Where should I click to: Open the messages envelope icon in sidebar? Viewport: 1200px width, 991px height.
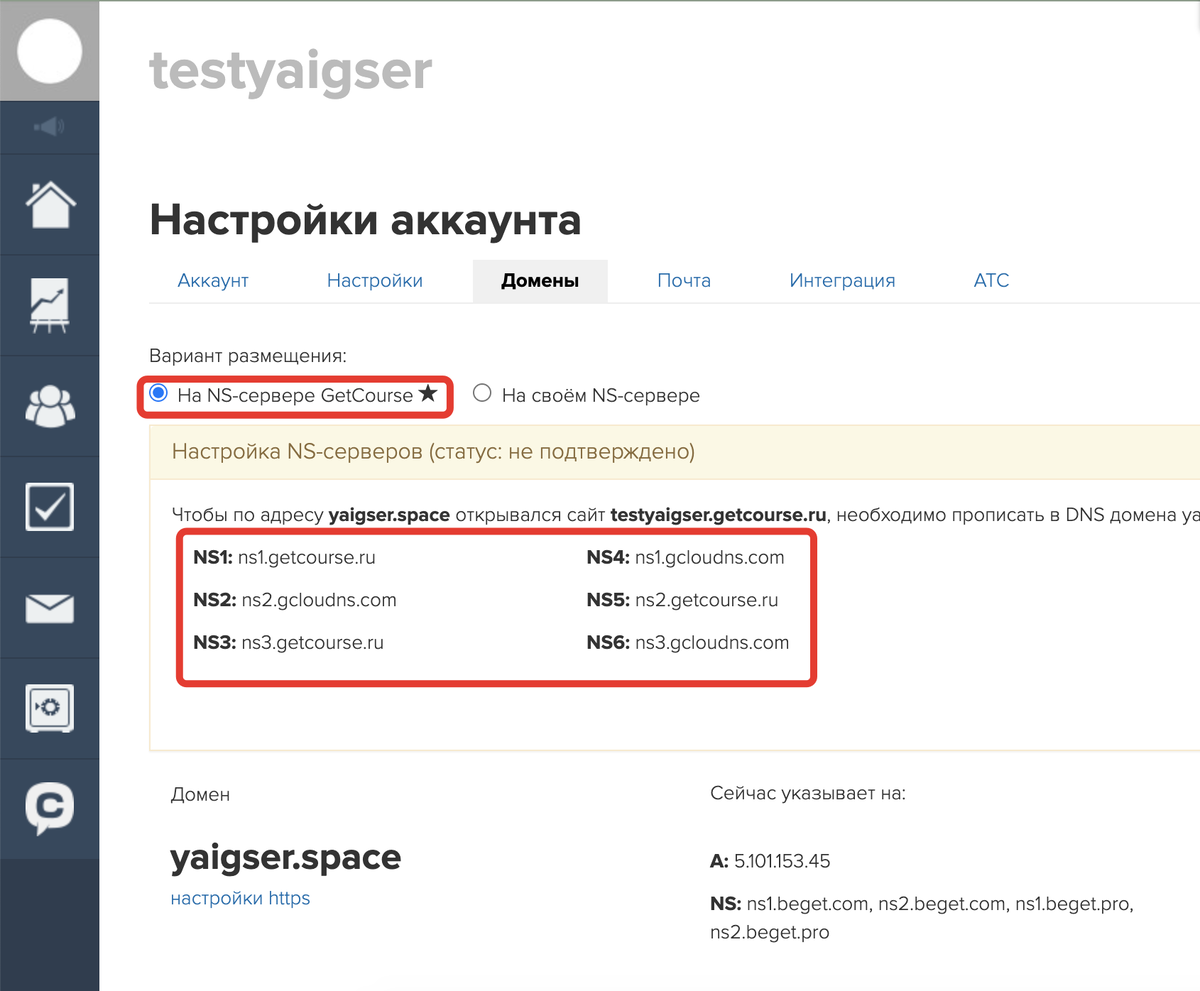pos(49,608)
